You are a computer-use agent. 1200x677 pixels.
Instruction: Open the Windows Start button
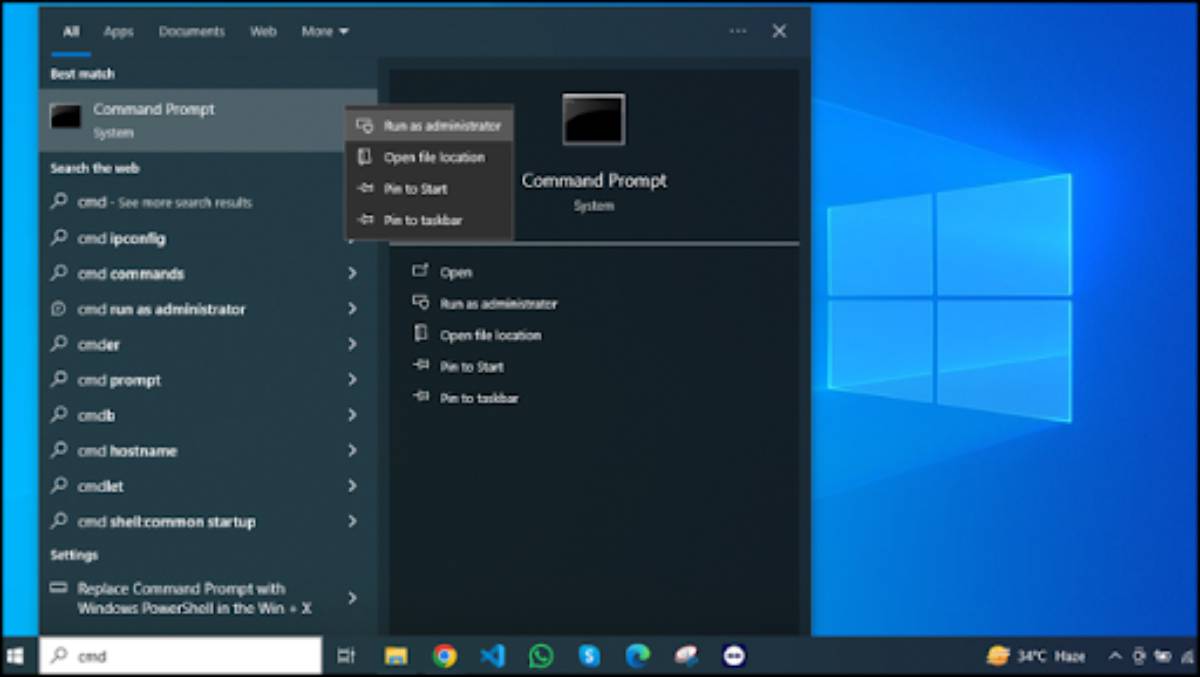tap(16, 656)
